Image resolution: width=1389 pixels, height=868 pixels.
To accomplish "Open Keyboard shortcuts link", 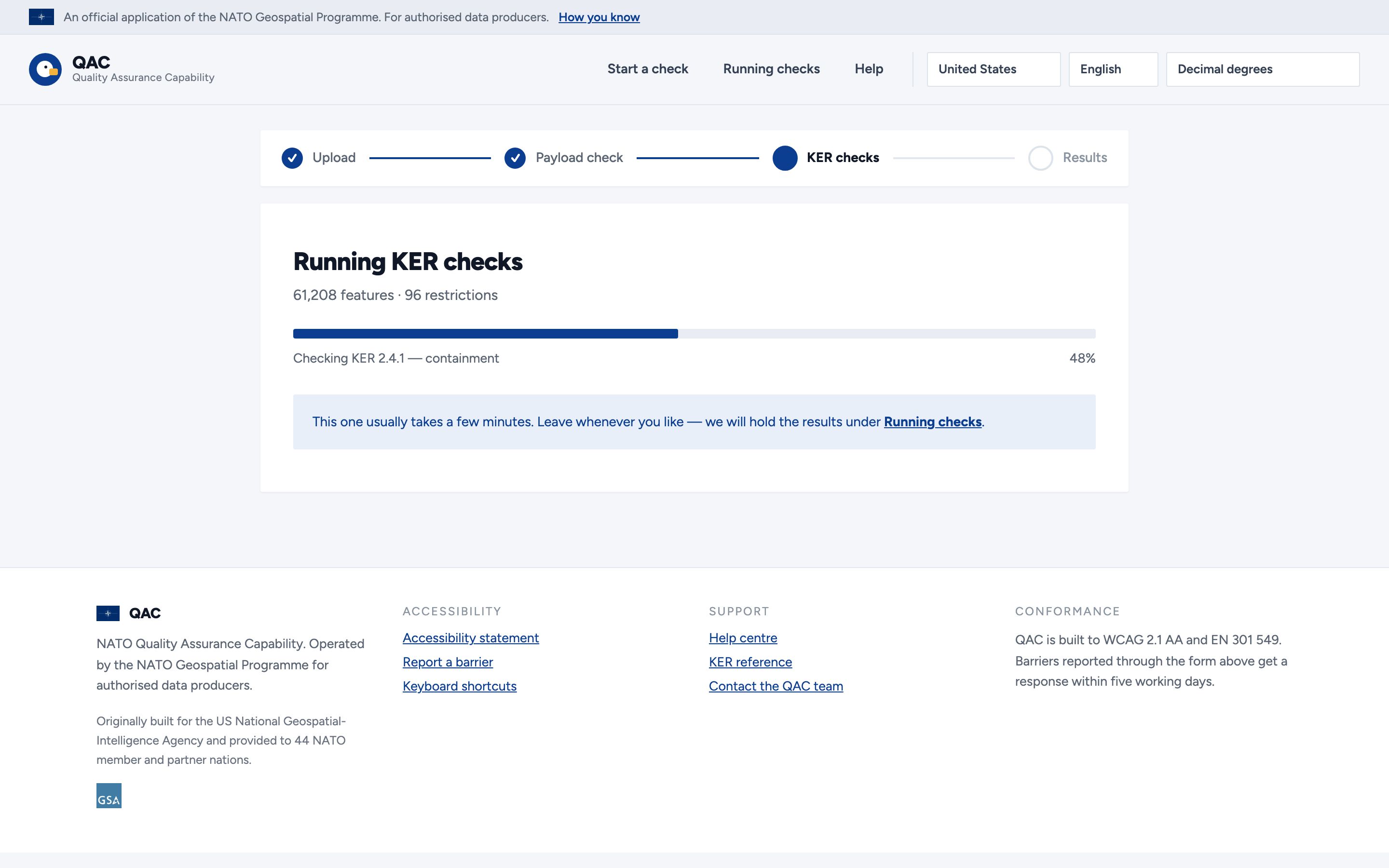I will (x=460, y=686).
